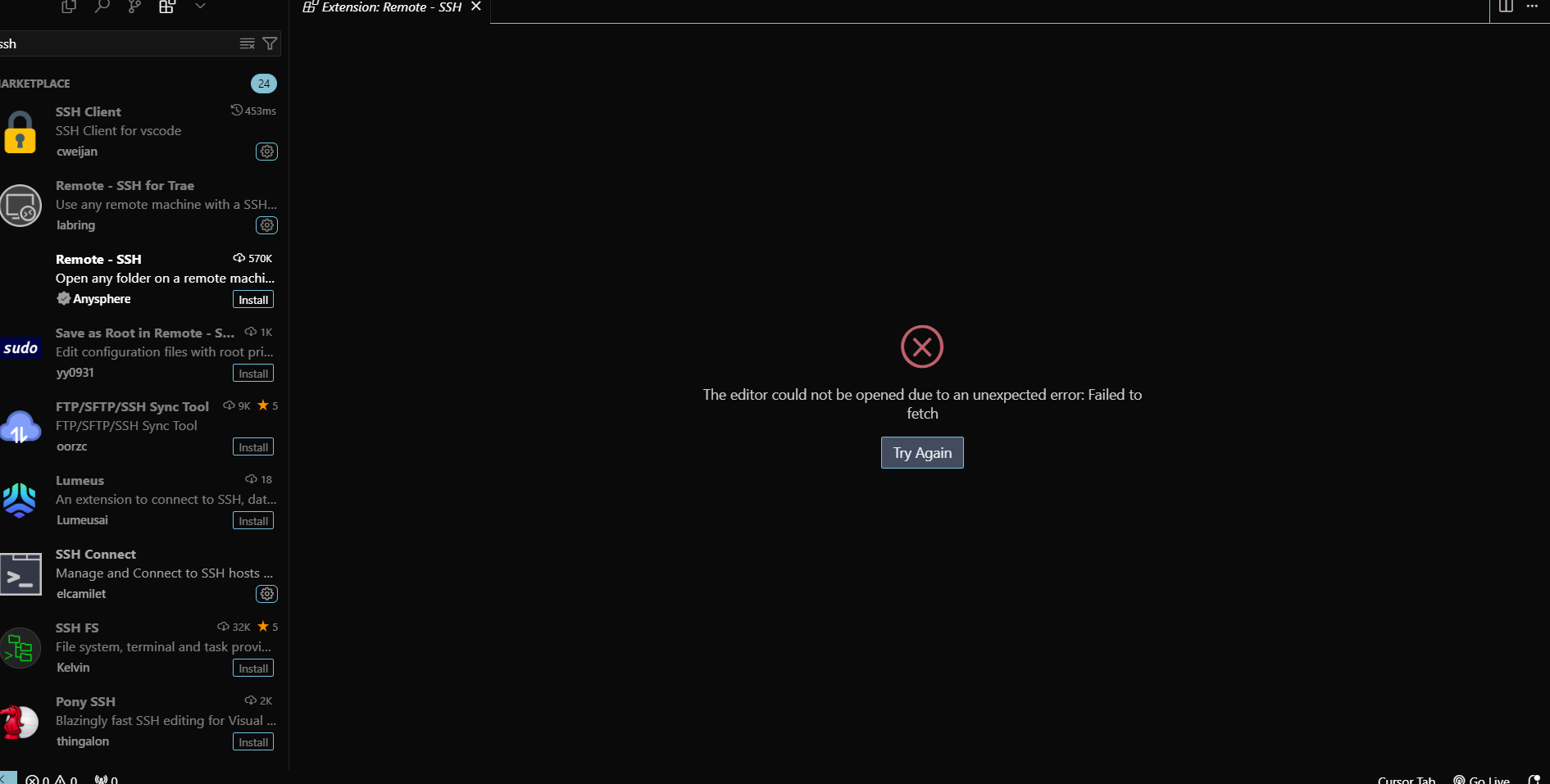
Task: Open the Source Control view icon
Action: (134, 7)
